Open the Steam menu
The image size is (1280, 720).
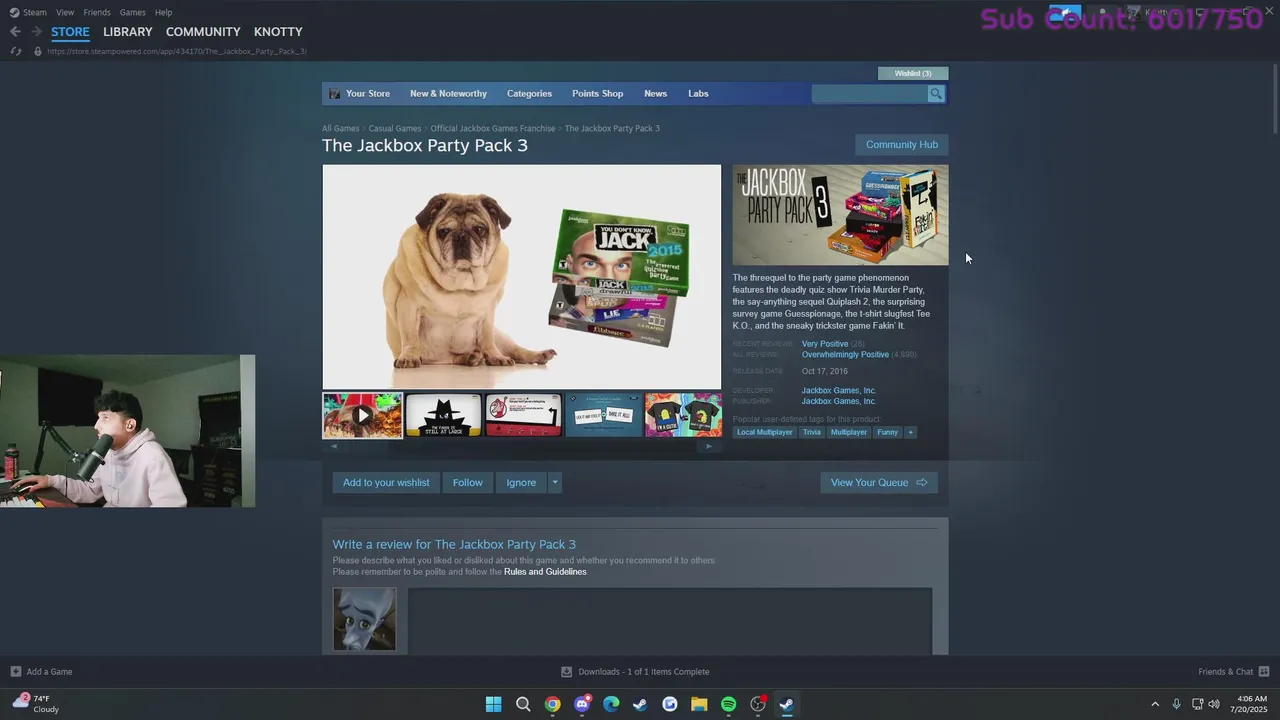35,12
